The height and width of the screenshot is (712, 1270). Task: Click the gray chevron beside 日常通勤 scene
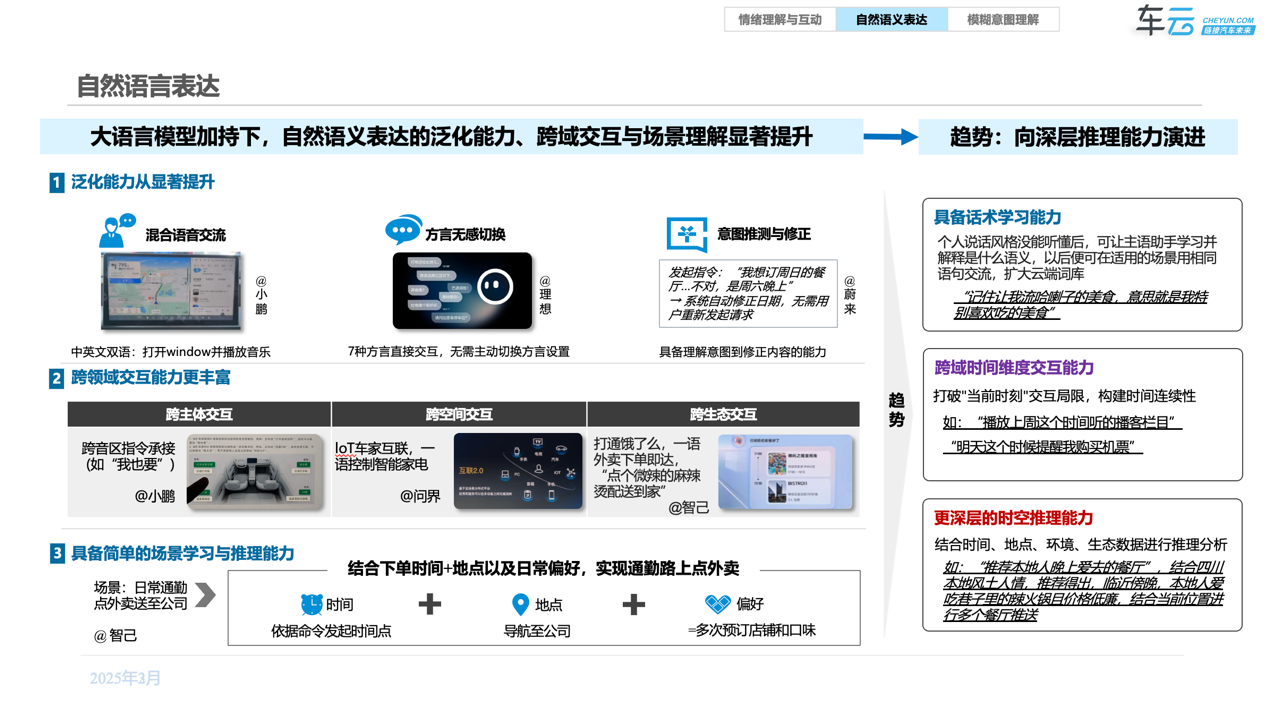coord(205,595)
